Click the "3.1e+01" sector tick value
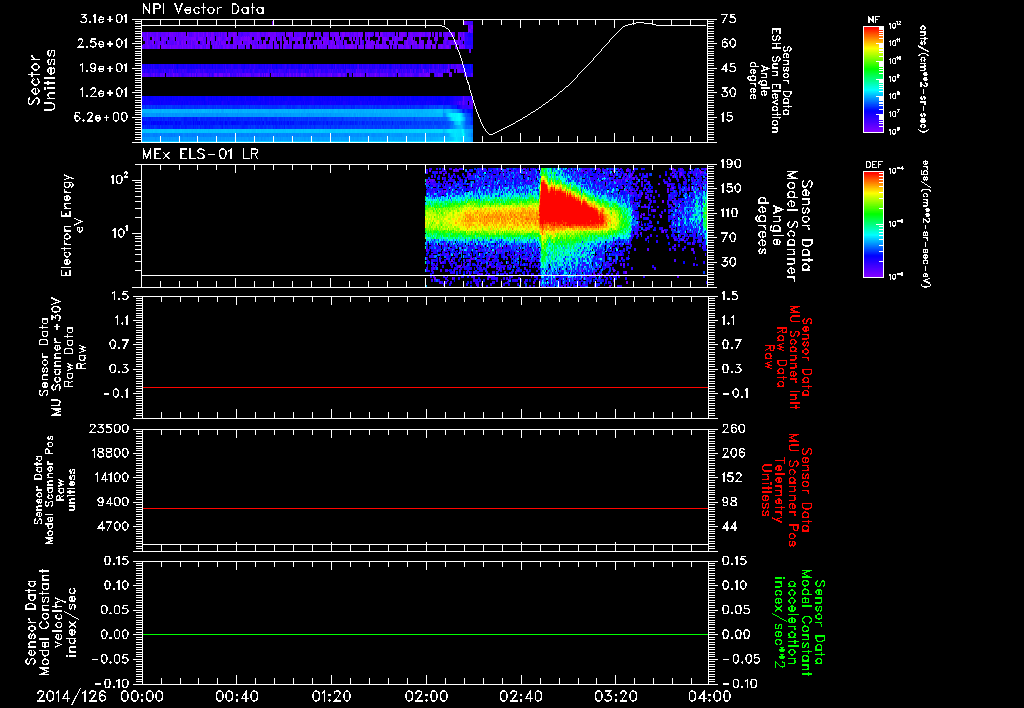Image resolution: width=1024 pixels, height=708 pixels. (106, 18)
